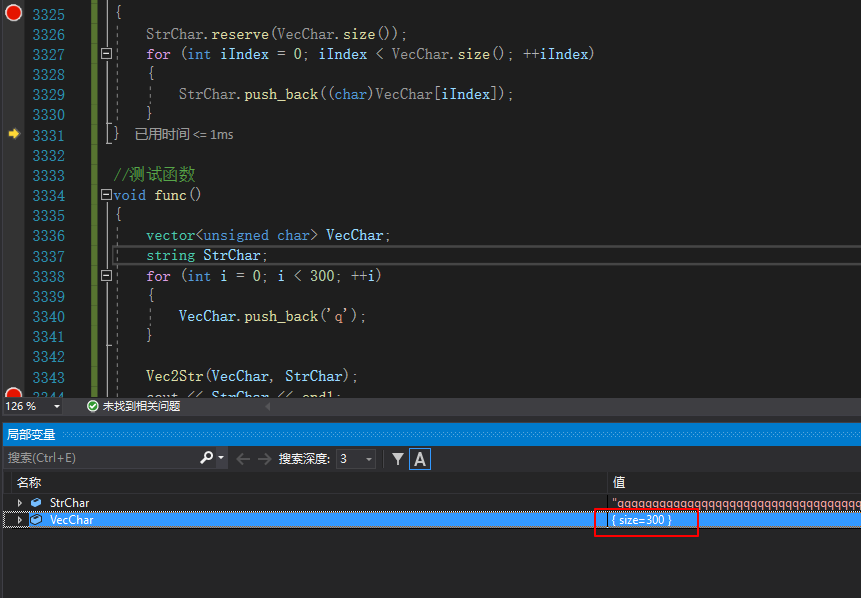Open the search depth combo box
Image resolution: width=861 pixels, height=598 pixels.
[356, 459]
